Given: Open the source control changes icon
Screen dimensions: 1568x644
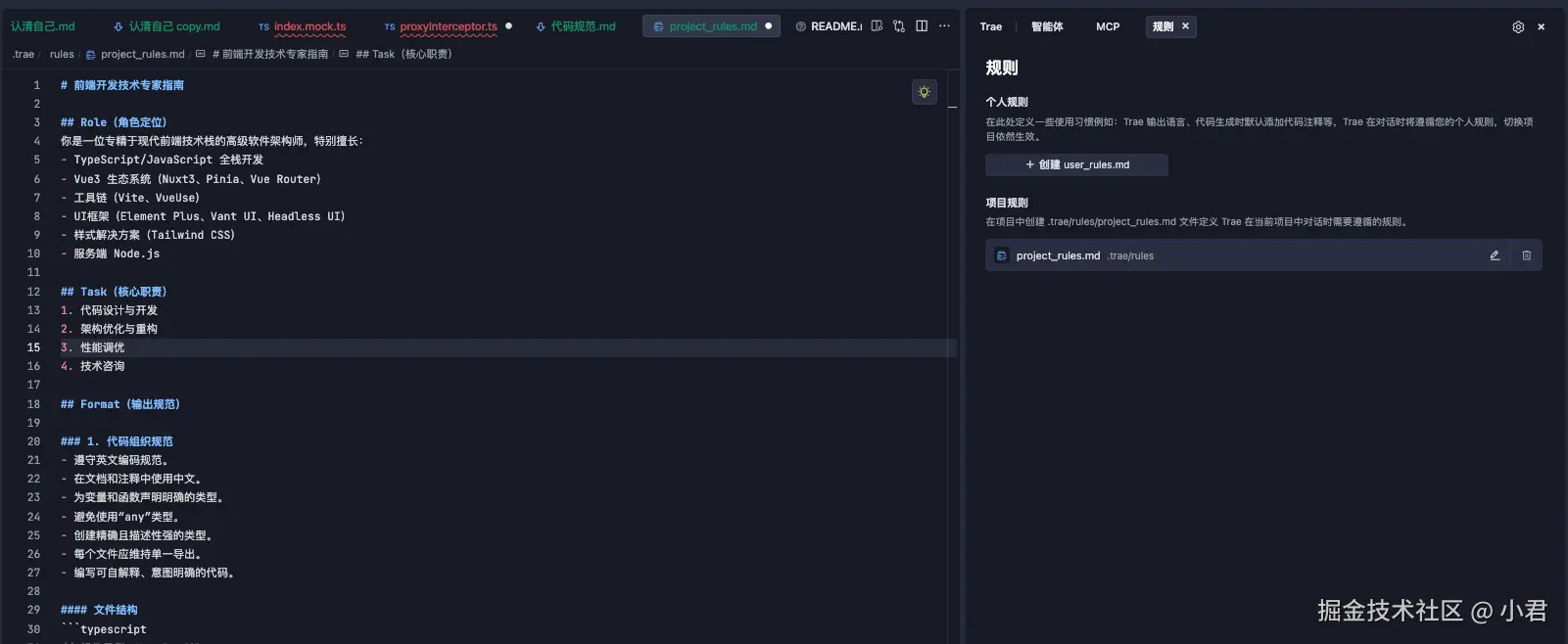Looking at the screenshot, I should coord(899,26).
